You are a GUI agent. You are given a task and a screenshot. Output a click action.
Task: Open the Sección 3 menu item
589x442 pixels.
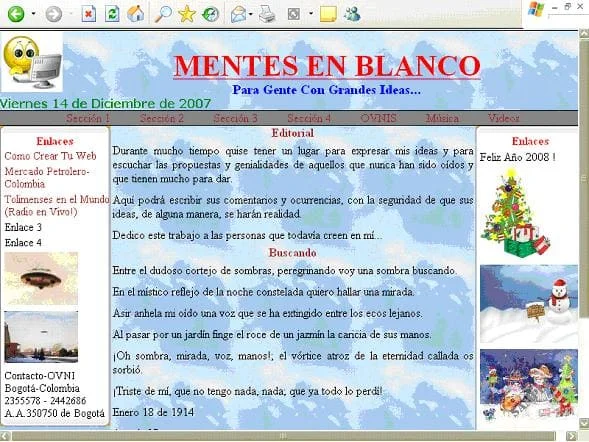[236, 118]
